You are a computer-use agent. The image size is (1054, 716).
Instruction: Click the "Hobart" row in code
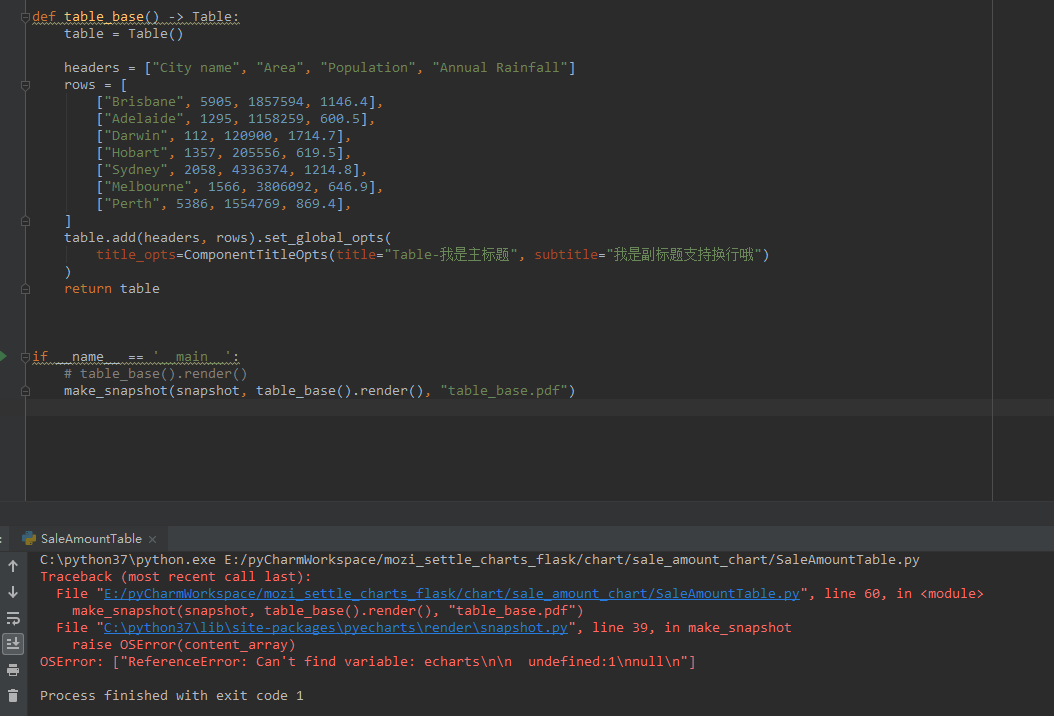pos(223,153)
